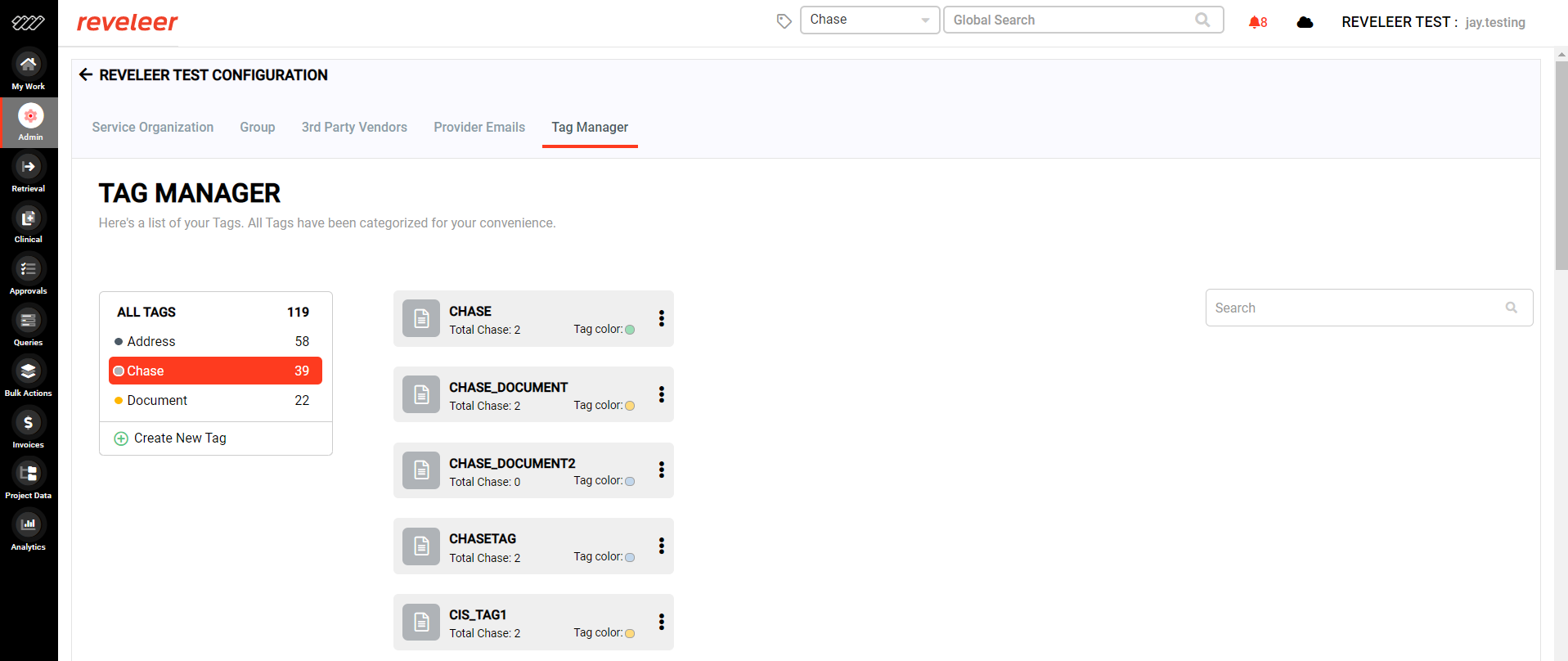
Task: Switch to the Group tab
Action: click(x=258, y=127)
